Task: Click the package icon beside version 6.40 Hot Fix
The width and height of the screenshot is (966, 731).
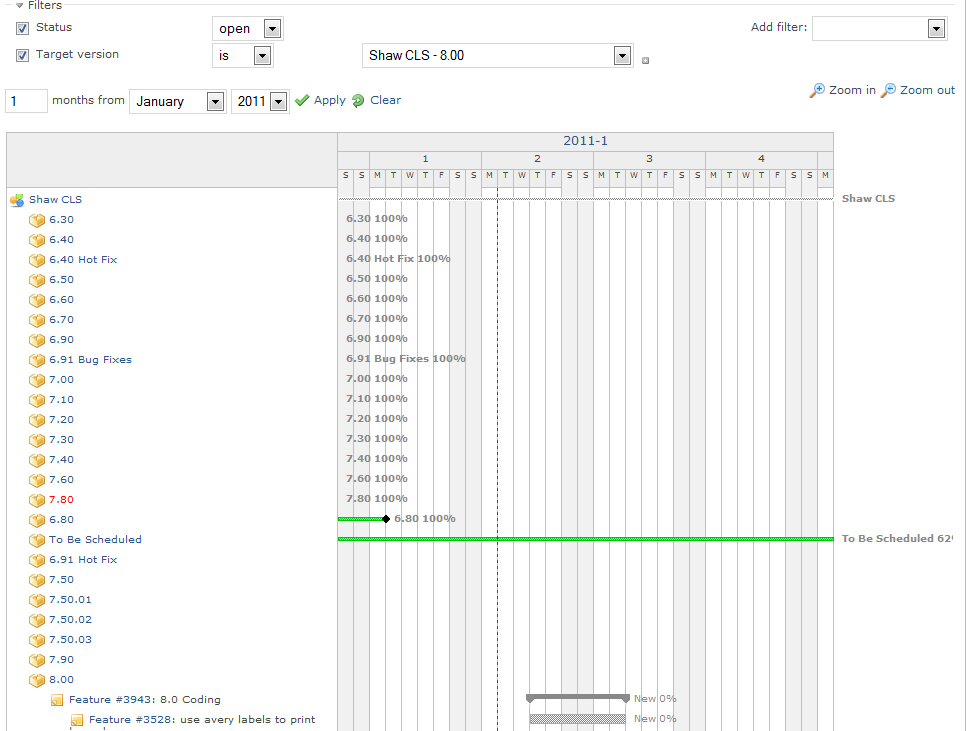Action: click(37, 260)
